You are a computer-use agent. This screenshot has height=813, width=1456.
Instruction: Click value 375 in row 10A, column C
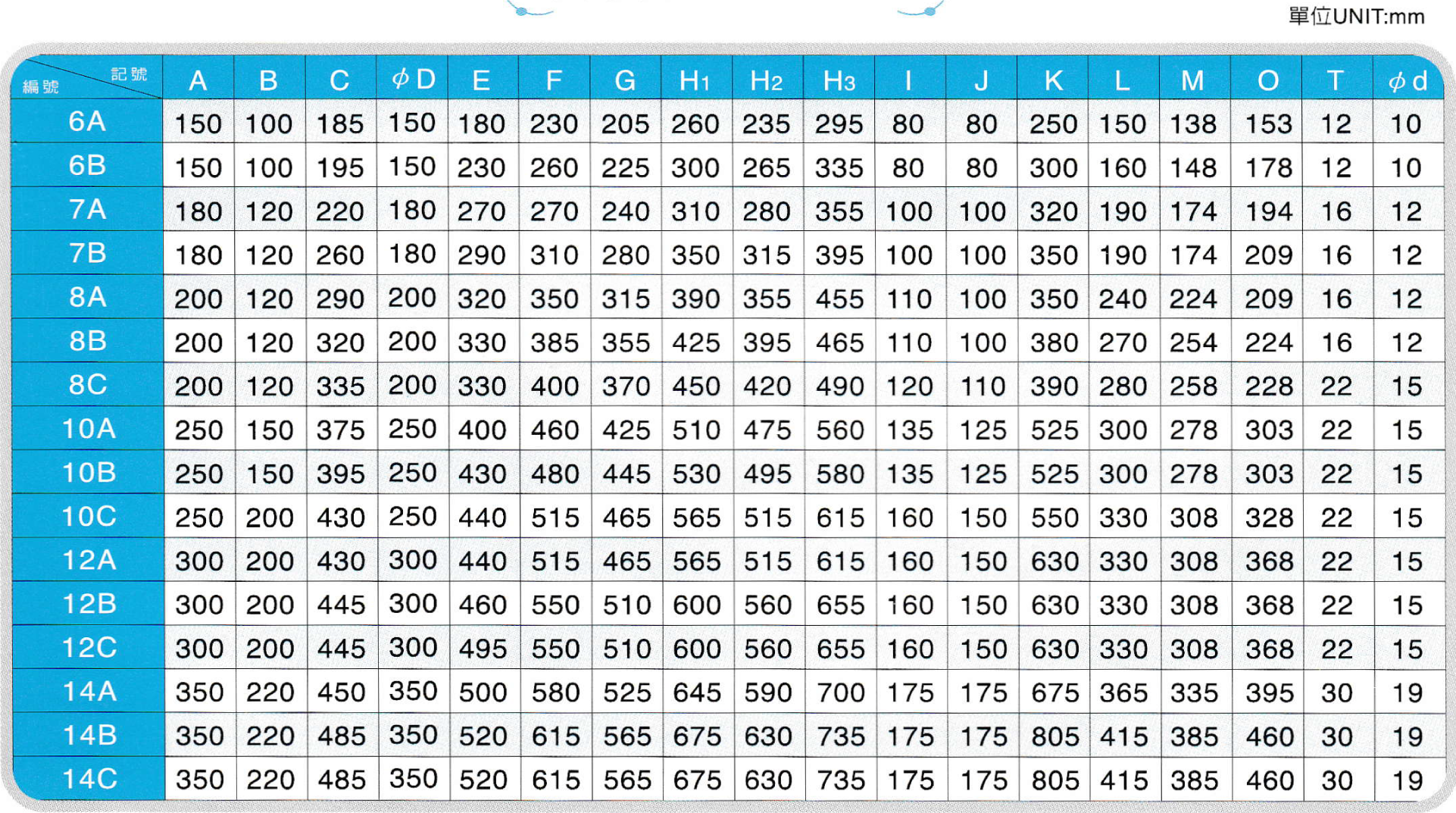click(x=340, y=431)
